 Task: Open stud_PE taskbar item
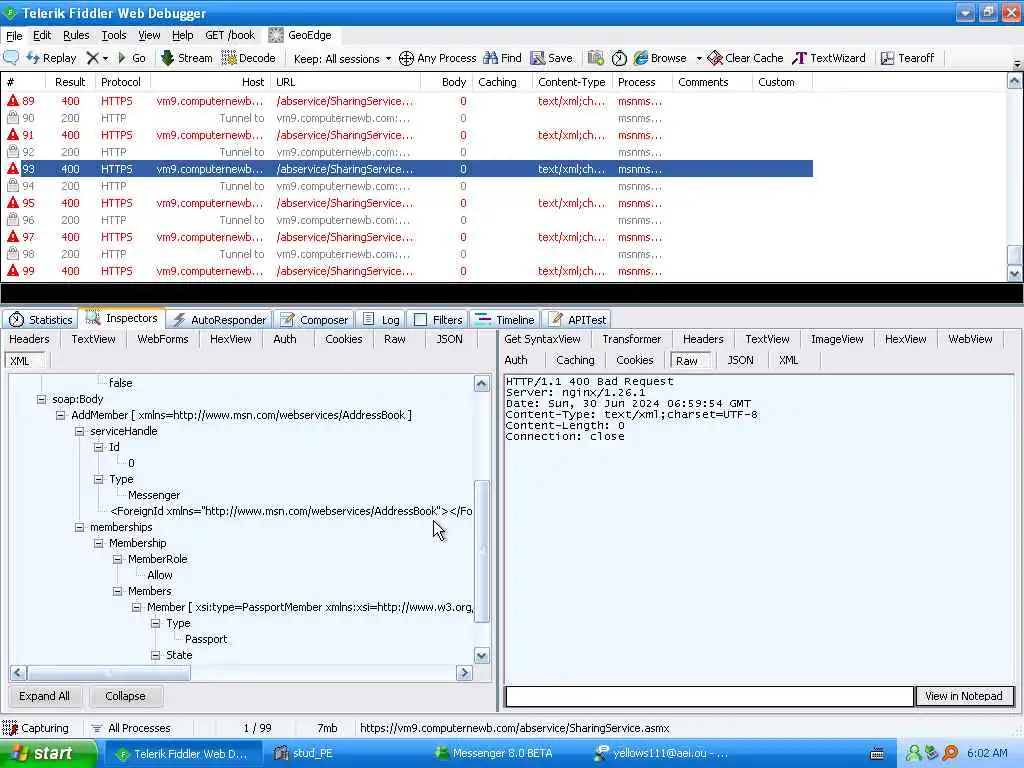[x=304, y=754]
